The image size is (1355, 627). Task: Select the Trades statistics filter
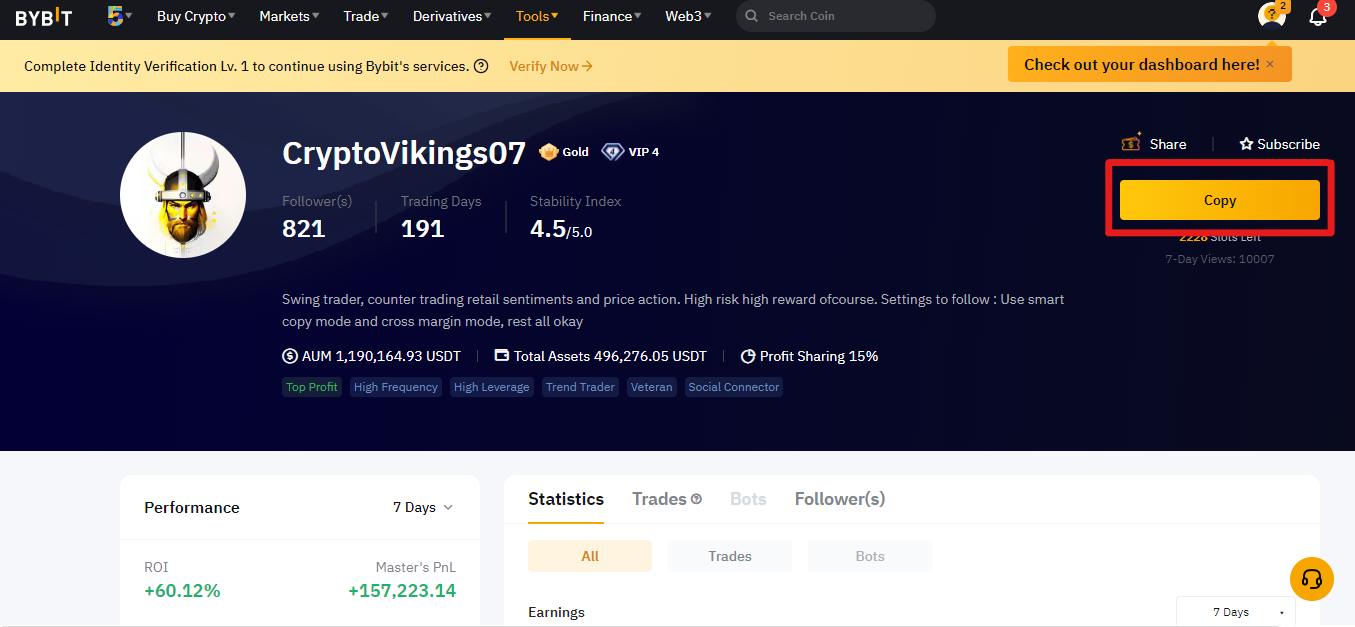730,556
